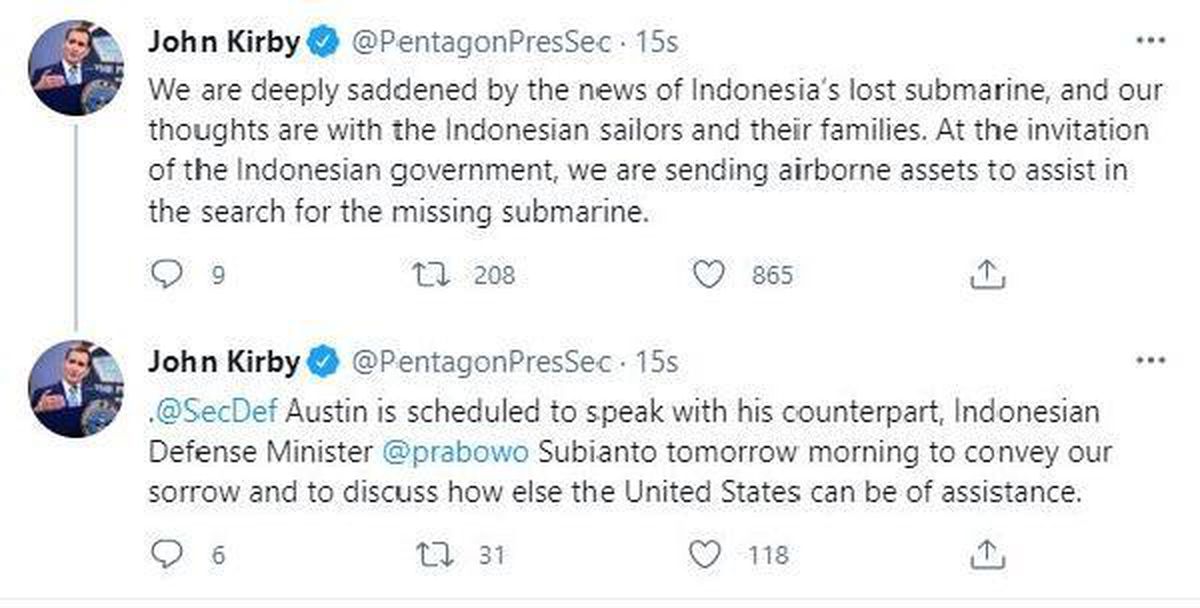Like the tweet with 865 likes
Screen dimensions: 1200x608
[x=708, y=275]
